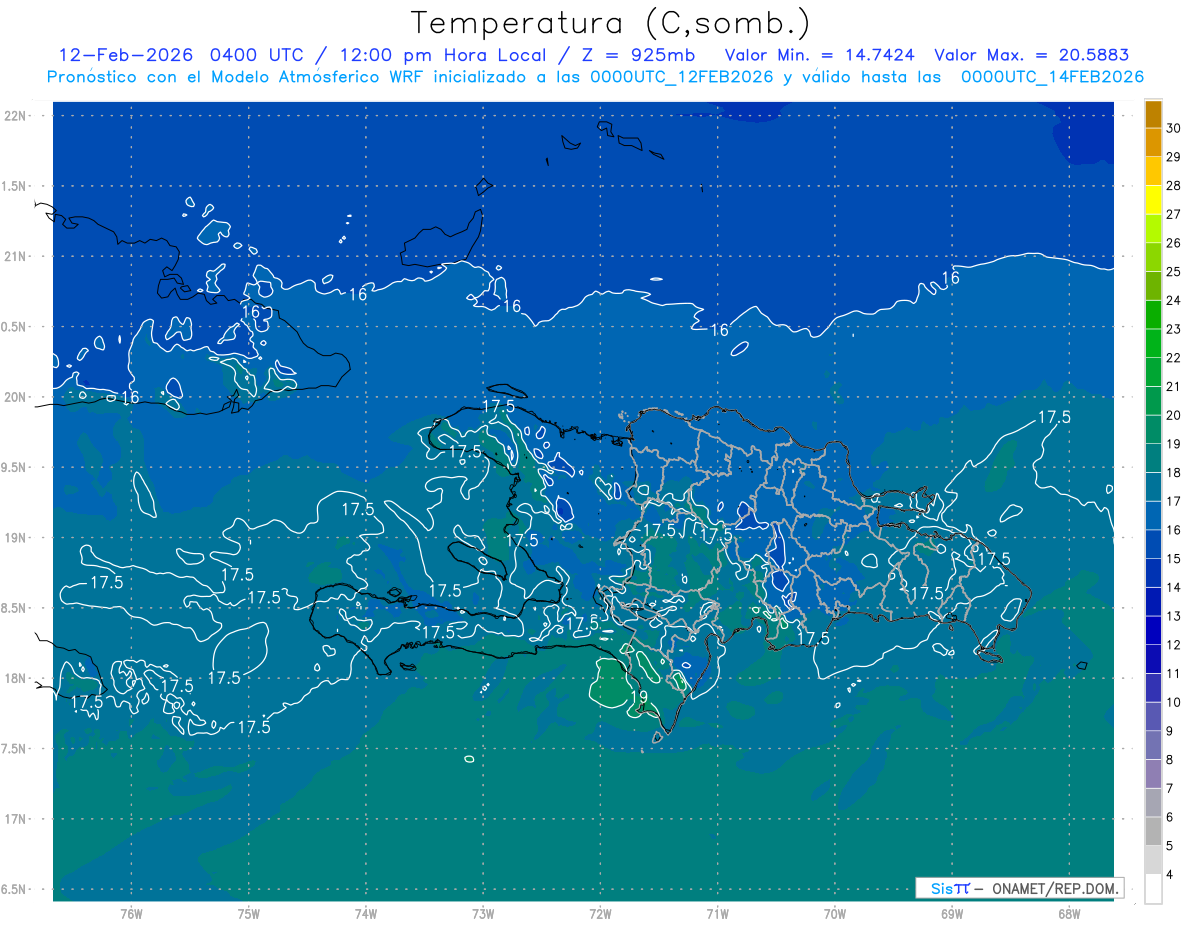This screenshot has width=1200, height=927.
Task: Click the '9' color scale label
Action: click(x=1171, y=731)
